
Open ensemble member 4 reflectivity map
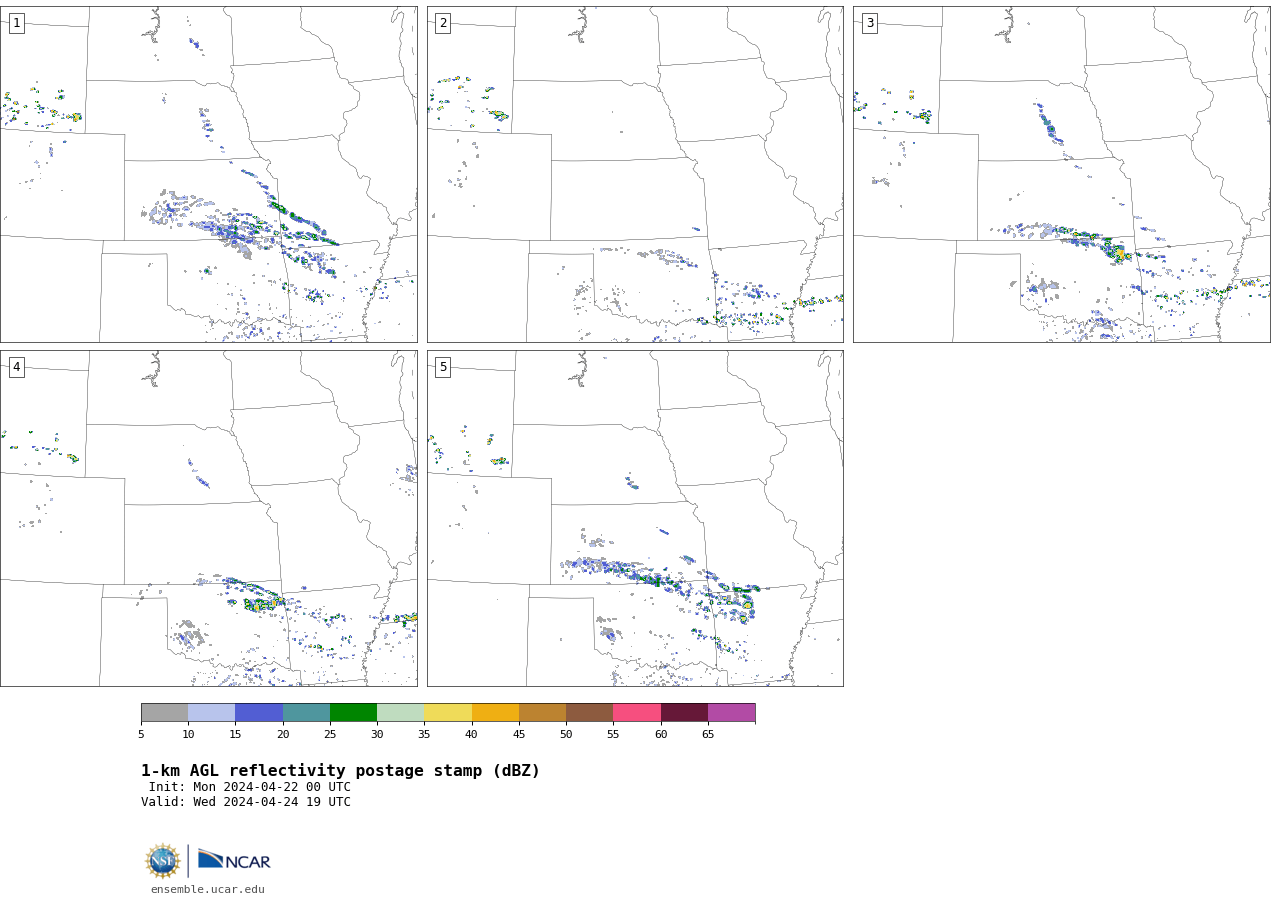point(209,518)
